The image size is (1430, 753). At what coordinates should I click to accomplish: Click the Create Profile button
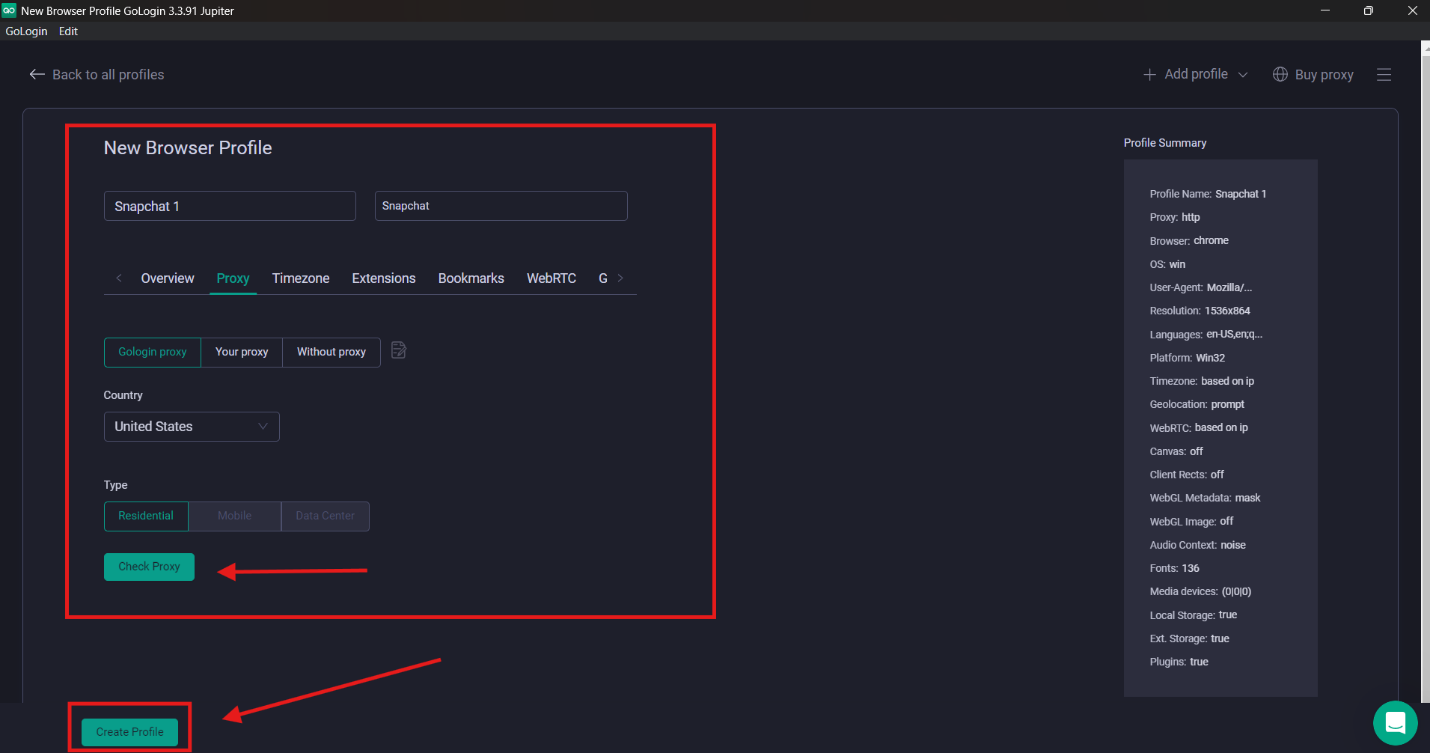(x=129, y=732)
